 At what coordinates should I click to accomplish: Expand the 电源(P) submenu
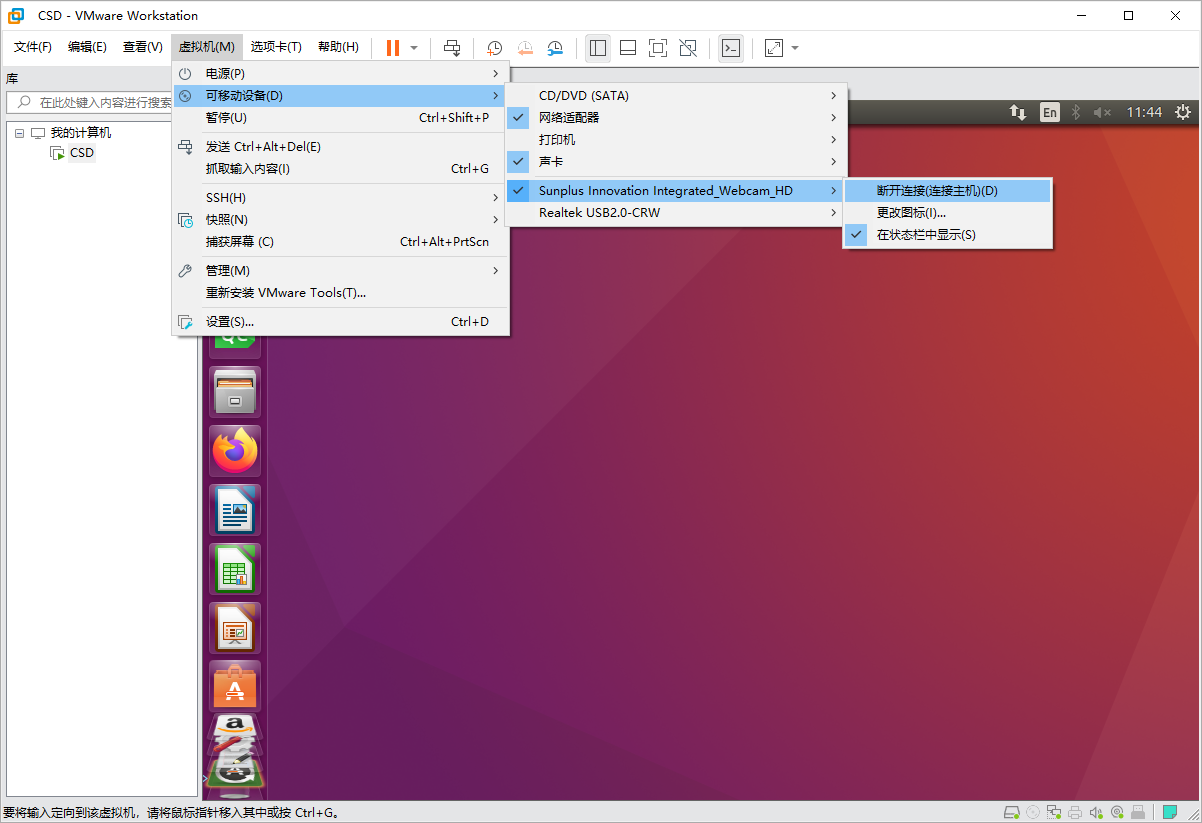click(x=341, y=74)
